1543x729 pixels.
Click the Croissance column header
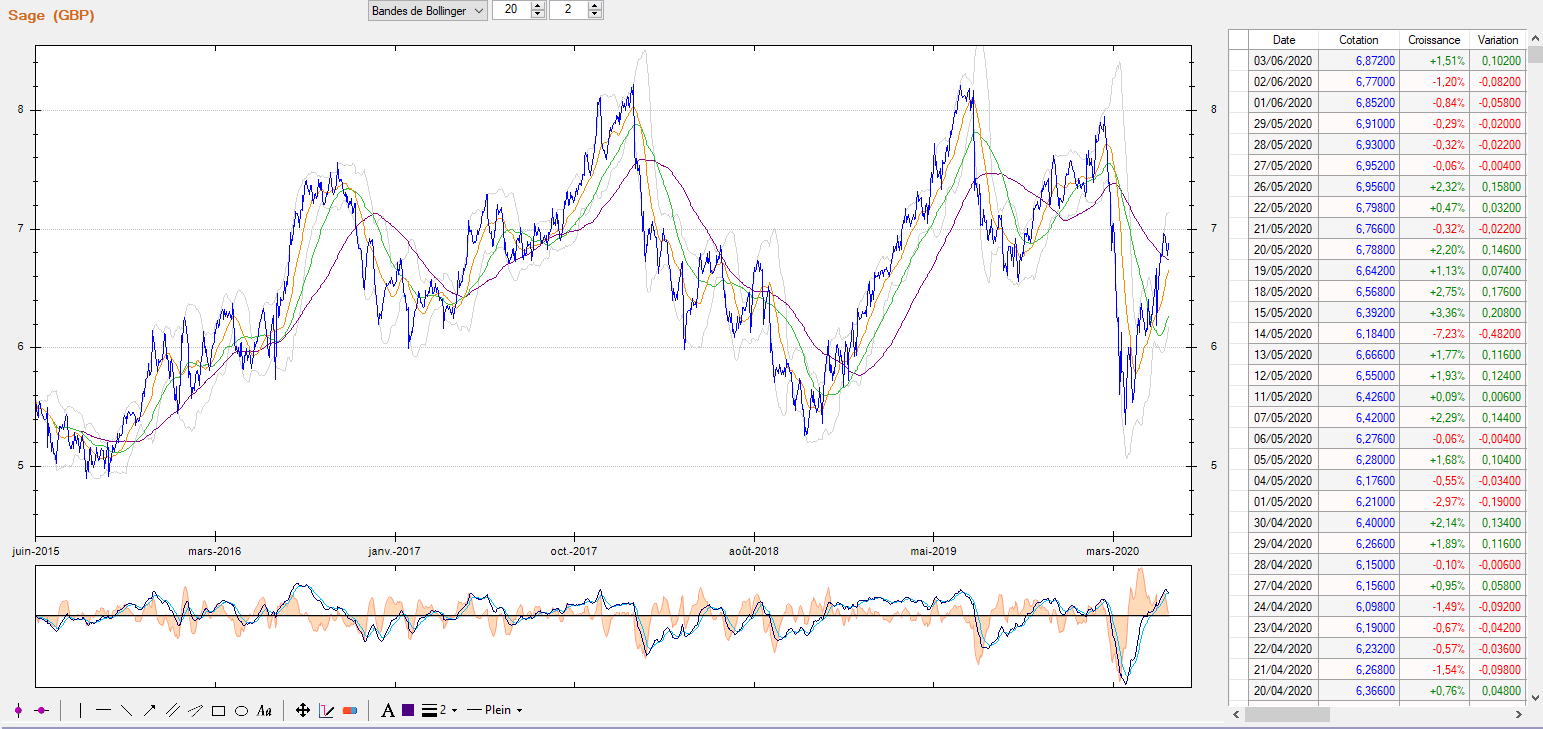coord(1433,40)
